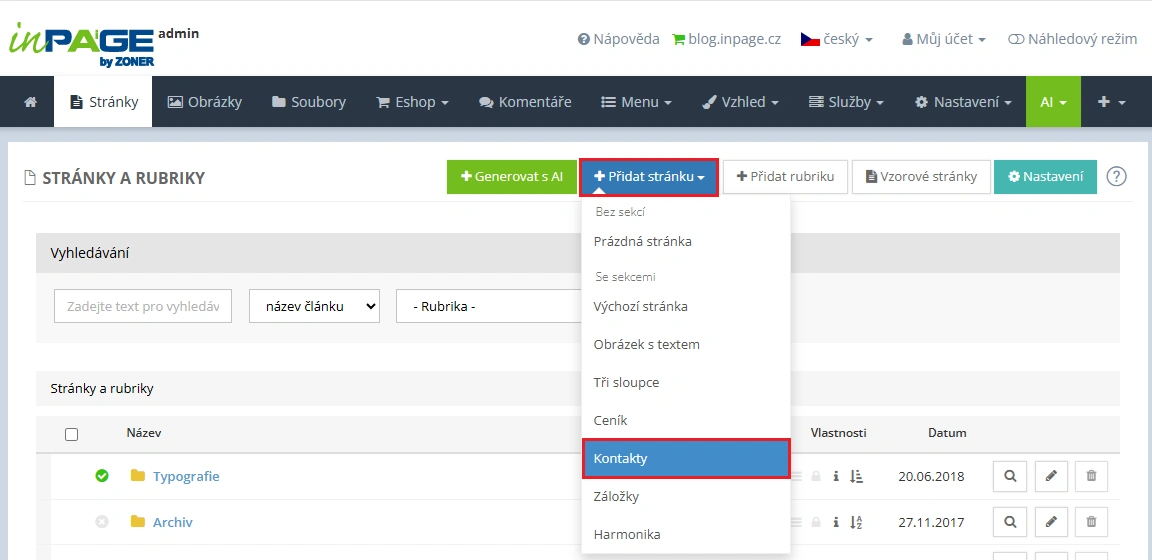
Task: Open the Můj účet account dropdown
Action: click(x=944, y=39)
